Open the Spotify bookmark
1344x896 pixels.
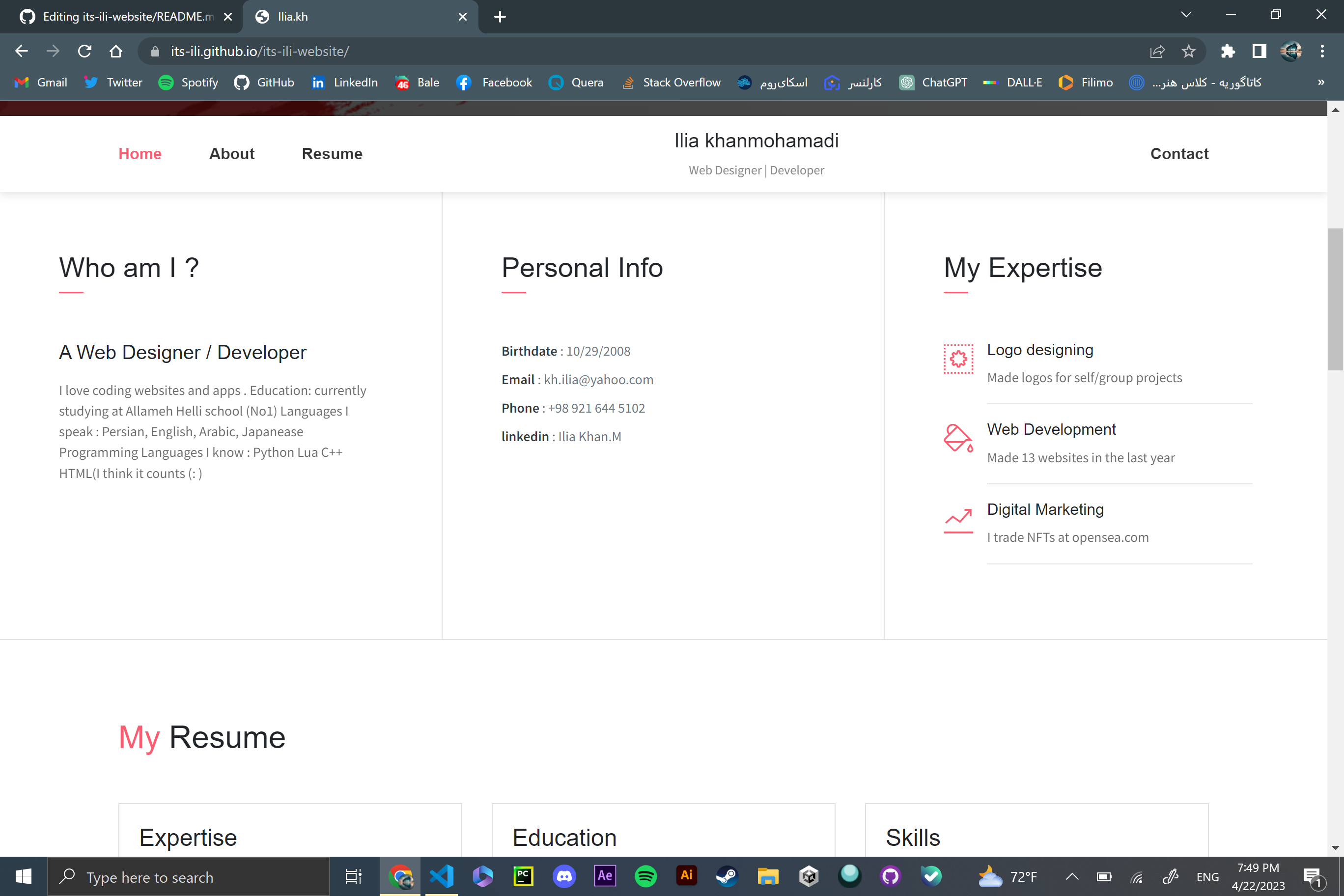(x=189, y=83)
